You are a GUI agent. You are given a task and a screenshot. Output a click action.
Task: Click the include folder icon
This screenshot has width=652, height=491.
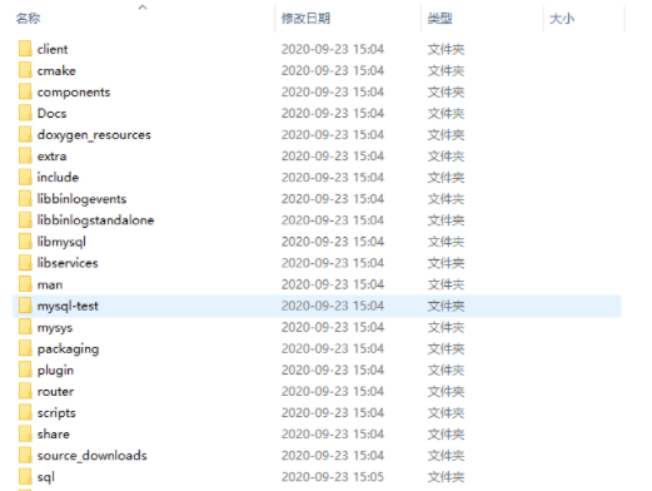(x=25, y=177)
